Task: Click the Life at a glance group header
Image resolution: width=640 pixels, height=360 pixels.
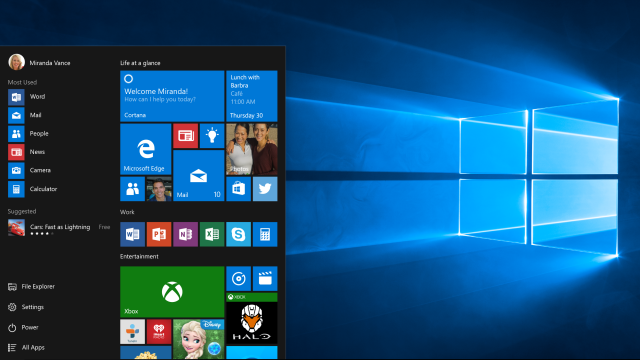Action: pyautogui.click(x=140, y=63)
